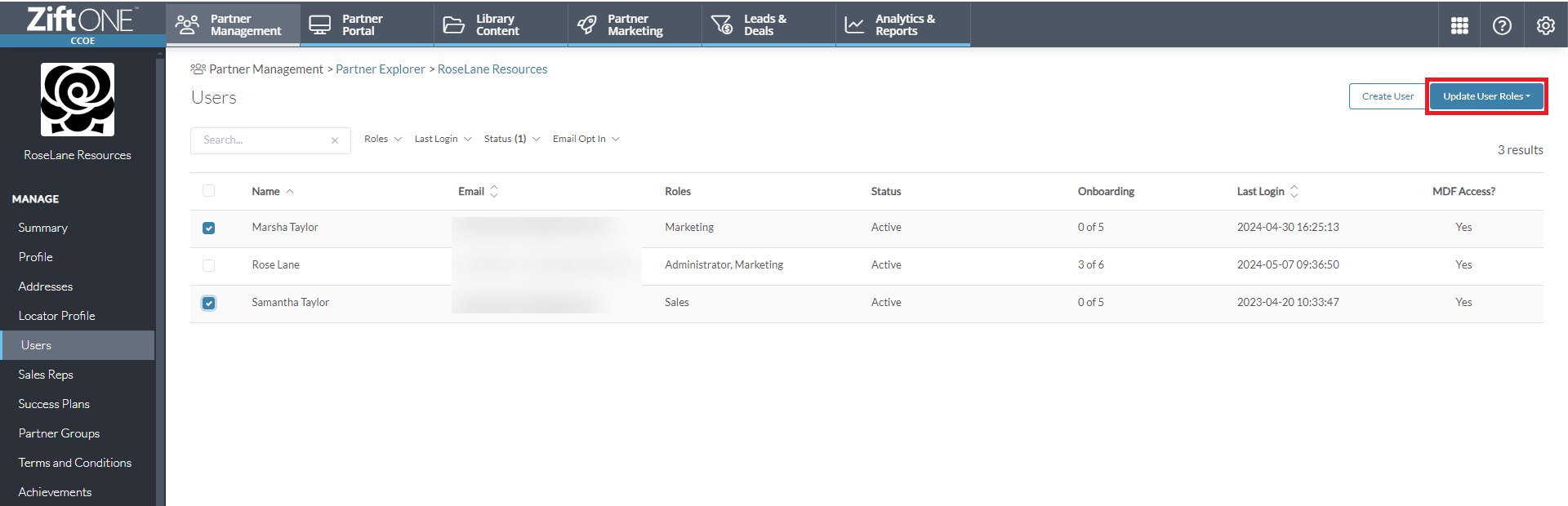Click the Analytics & Reports chart icon

coord(854,24)
